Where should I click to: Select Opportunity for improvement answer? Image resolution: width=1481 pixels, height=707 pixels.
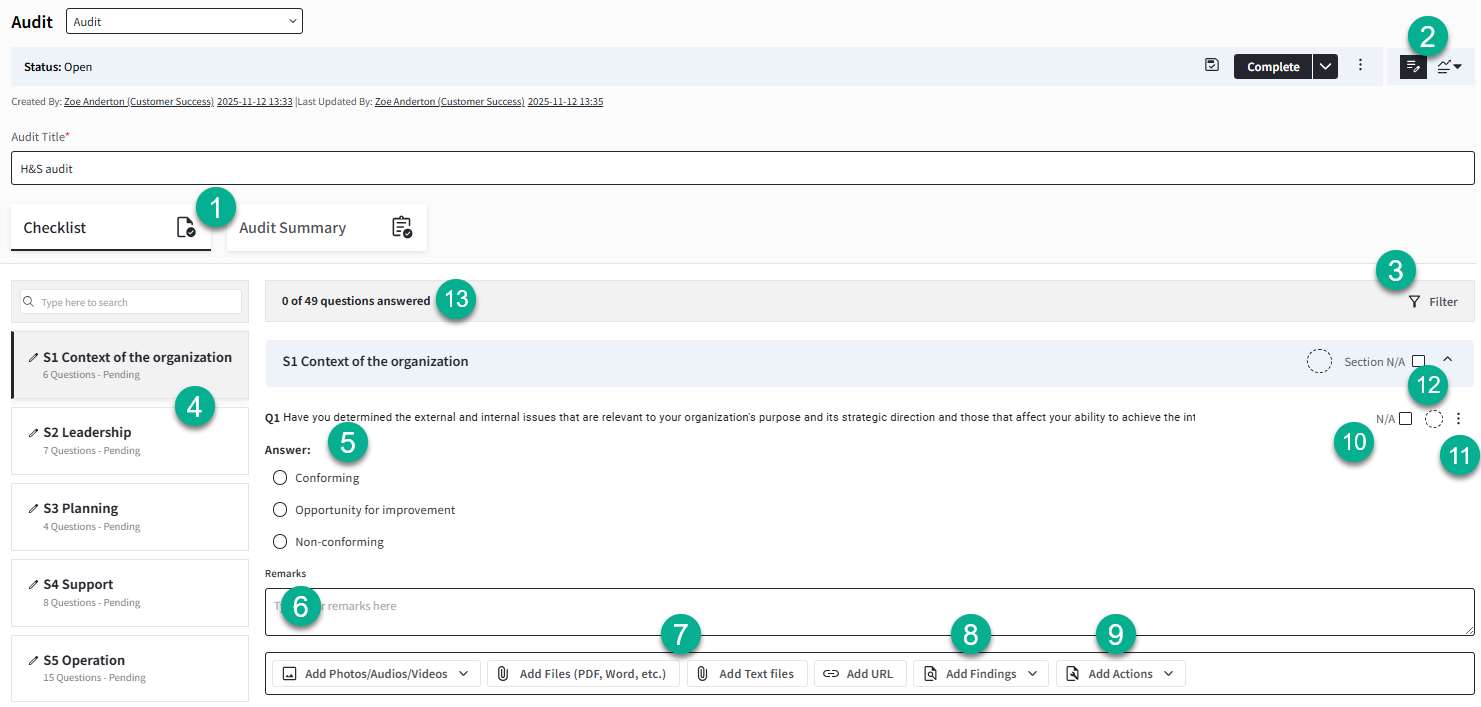point(280,510)
